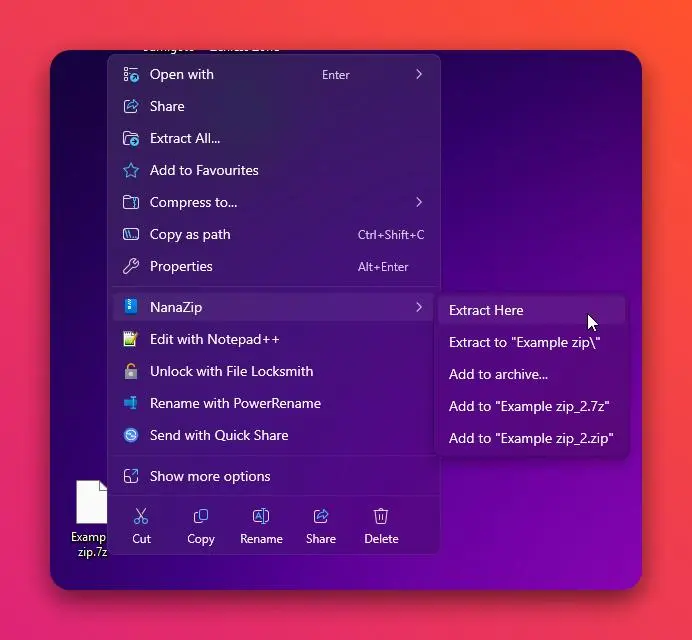This screenshot has width=692, height=640.
Task: Click the Alt+Enter shortcut text
Action: point(383,267)
